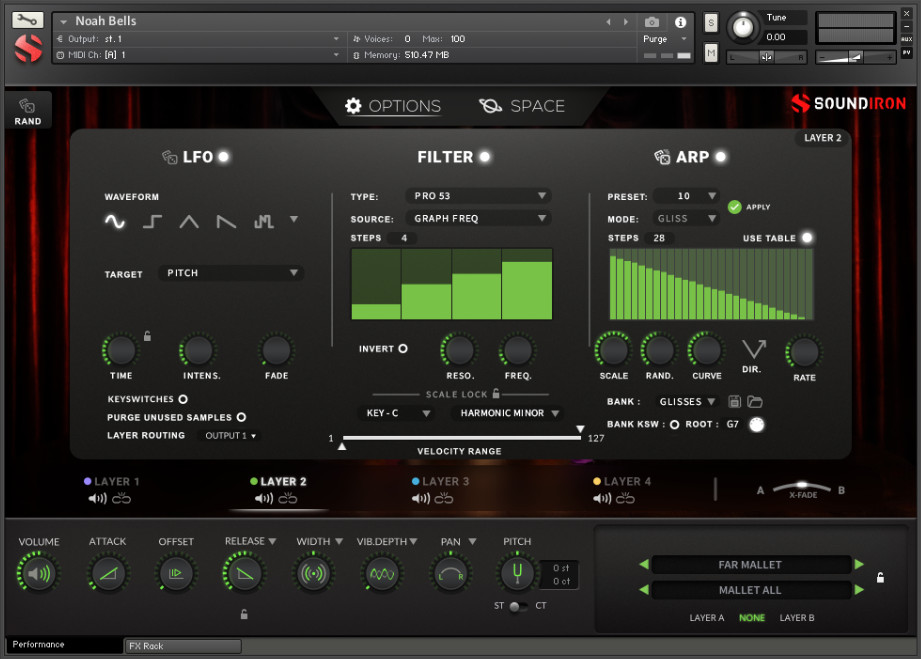The image size is (921, 659).
Task: Open the LFO TARGET PITCH dropdown
Action: (231, 273)
